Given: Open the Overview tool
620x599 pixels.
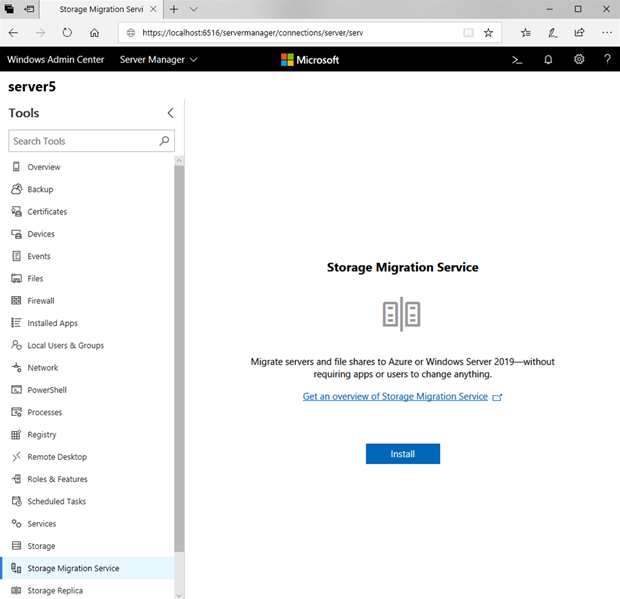Looking at the screenshot, I should 87,167.
